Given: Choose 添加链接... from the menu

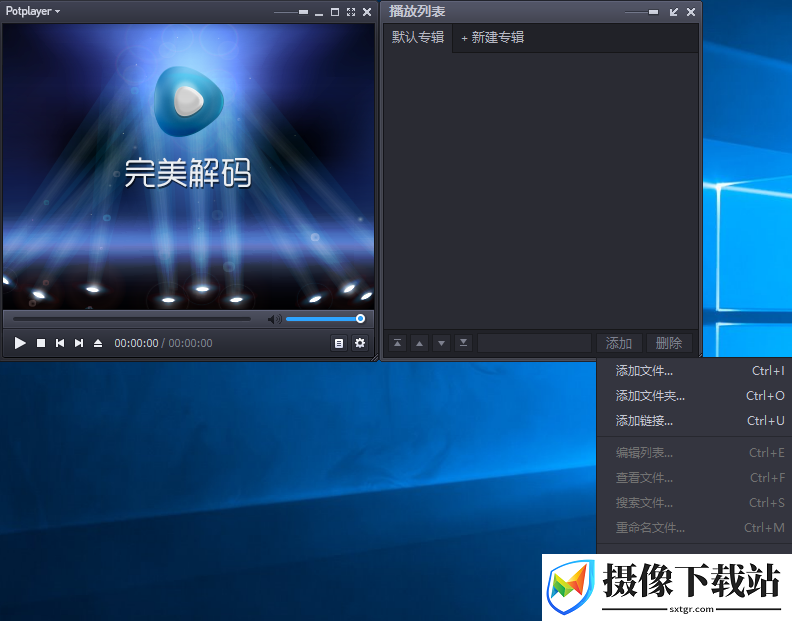Looking at the screenshot, I should click(x=695, y=421).
